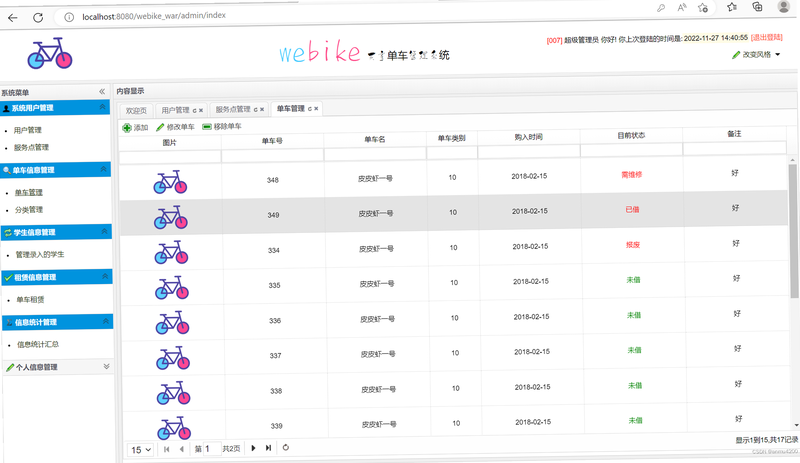The image size is (800, 463).
Task: Go to the previous table page
Action: point(182,449)
